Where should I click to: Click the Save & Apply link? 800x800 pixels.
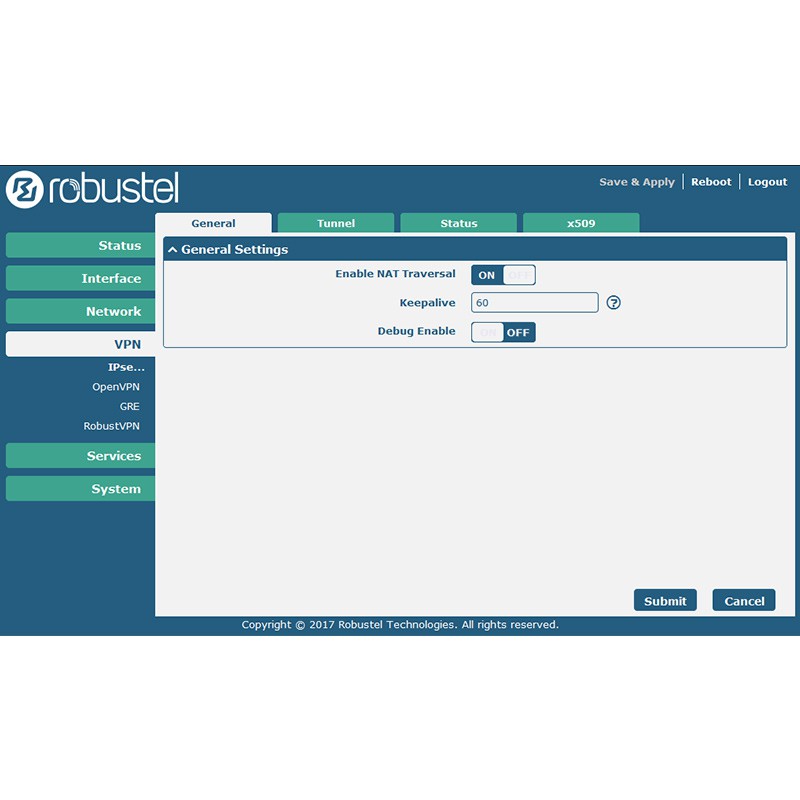637,182
